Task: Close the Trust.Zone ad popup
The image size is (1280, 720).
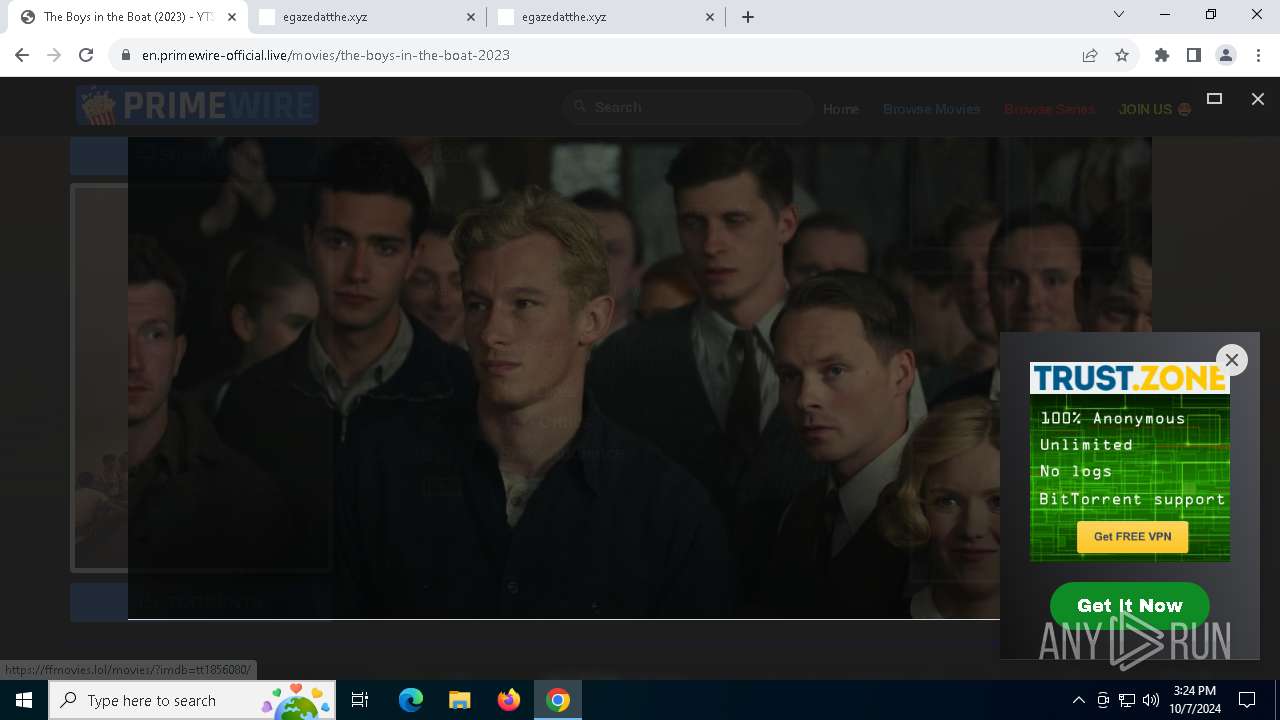Action: [x=1232, y=360]
